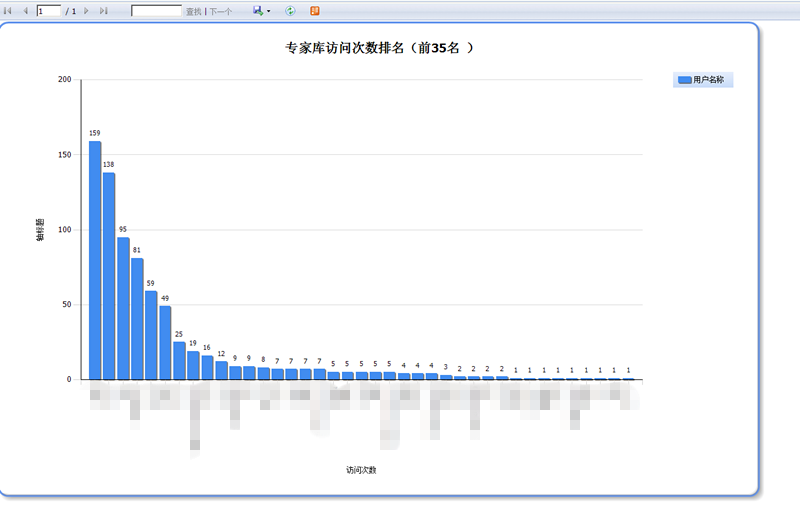Click the bar labeled 159
The height and width of the screenshot is (520, 800).
[x=95, y=260]
